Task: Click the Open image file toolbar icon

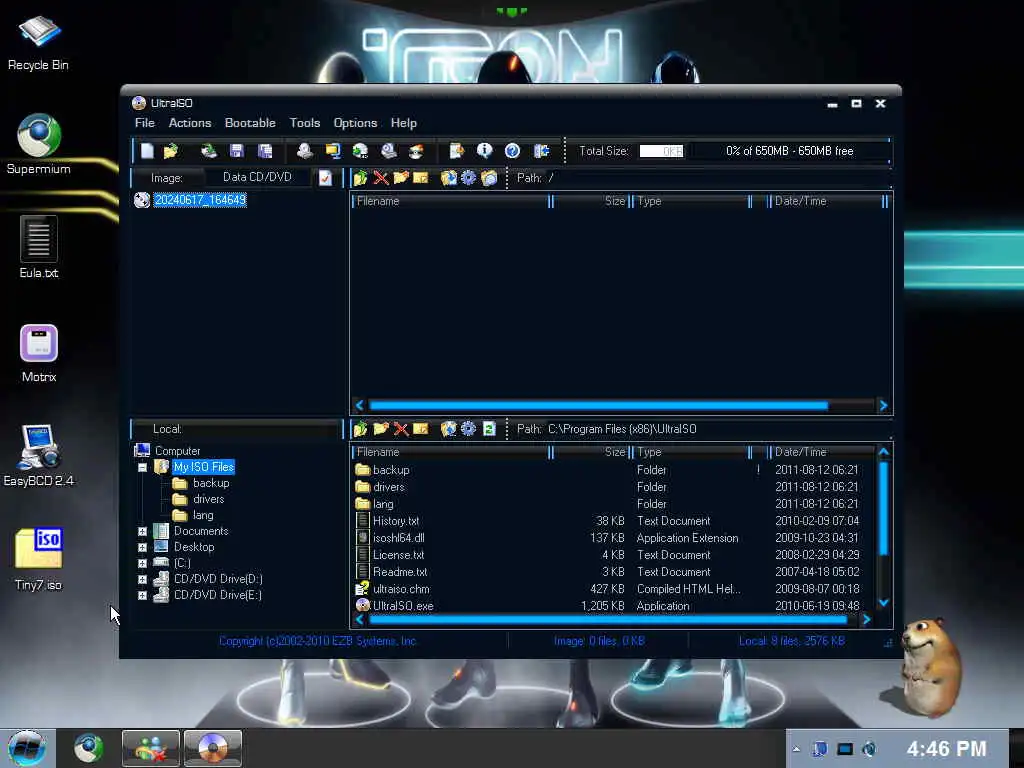Action: (x=171, y=151)
